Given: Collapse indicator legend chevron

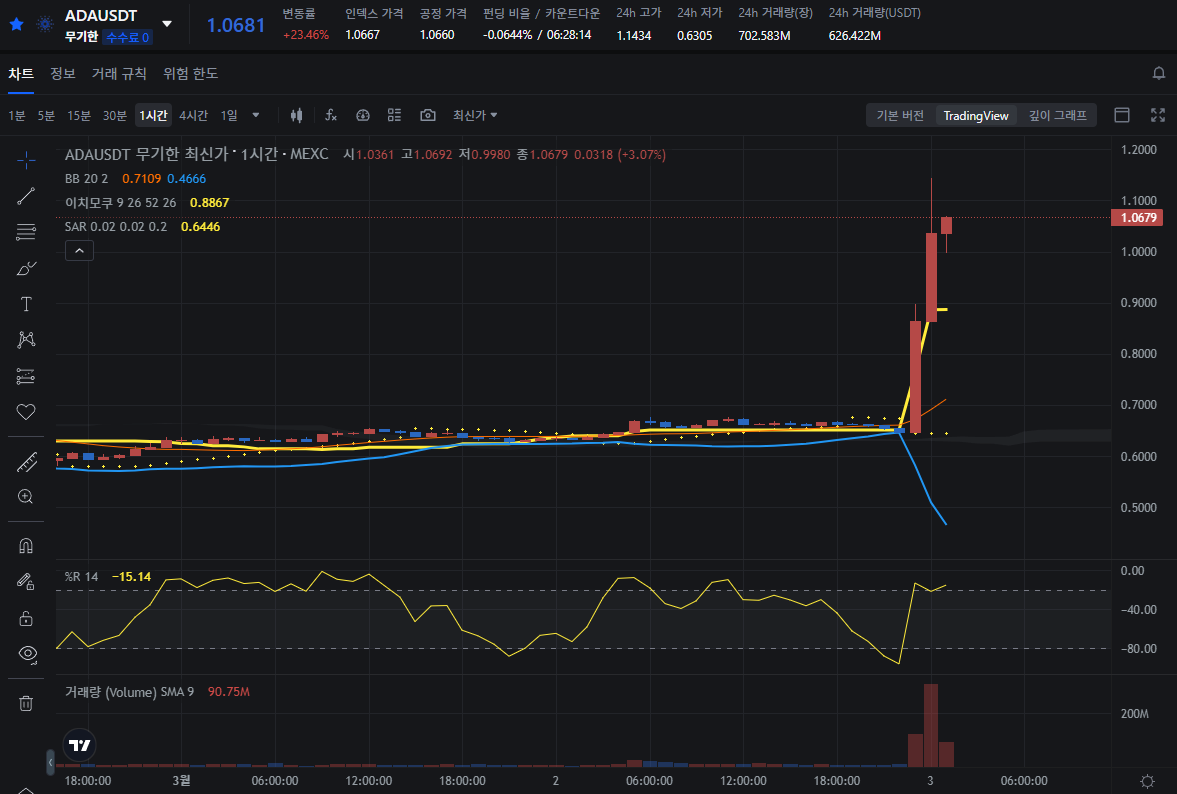Looking at the screenshot, I should (80, 251).
